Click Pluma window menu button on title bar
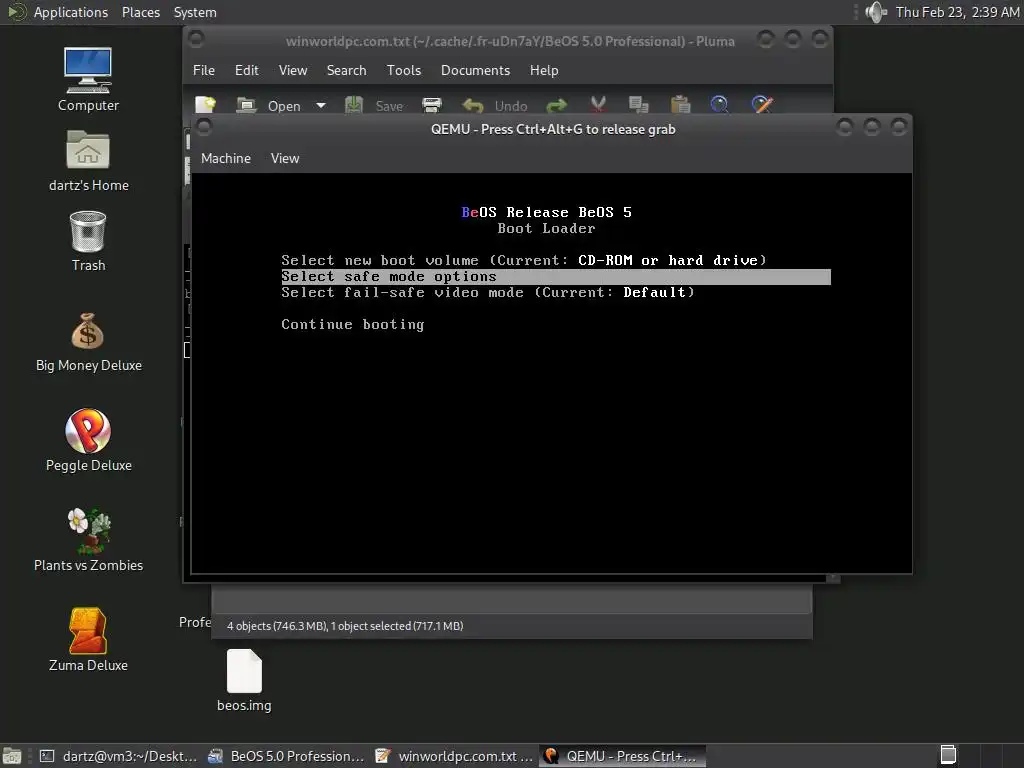This screenshot has height=768, width=1024. 195,39
